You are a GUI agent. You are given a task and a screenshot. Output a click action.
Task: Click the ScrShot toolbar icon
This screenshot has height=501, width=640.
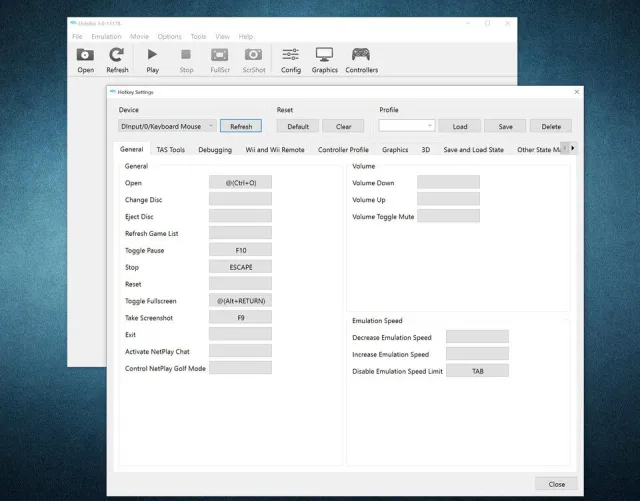click(254, 60)
